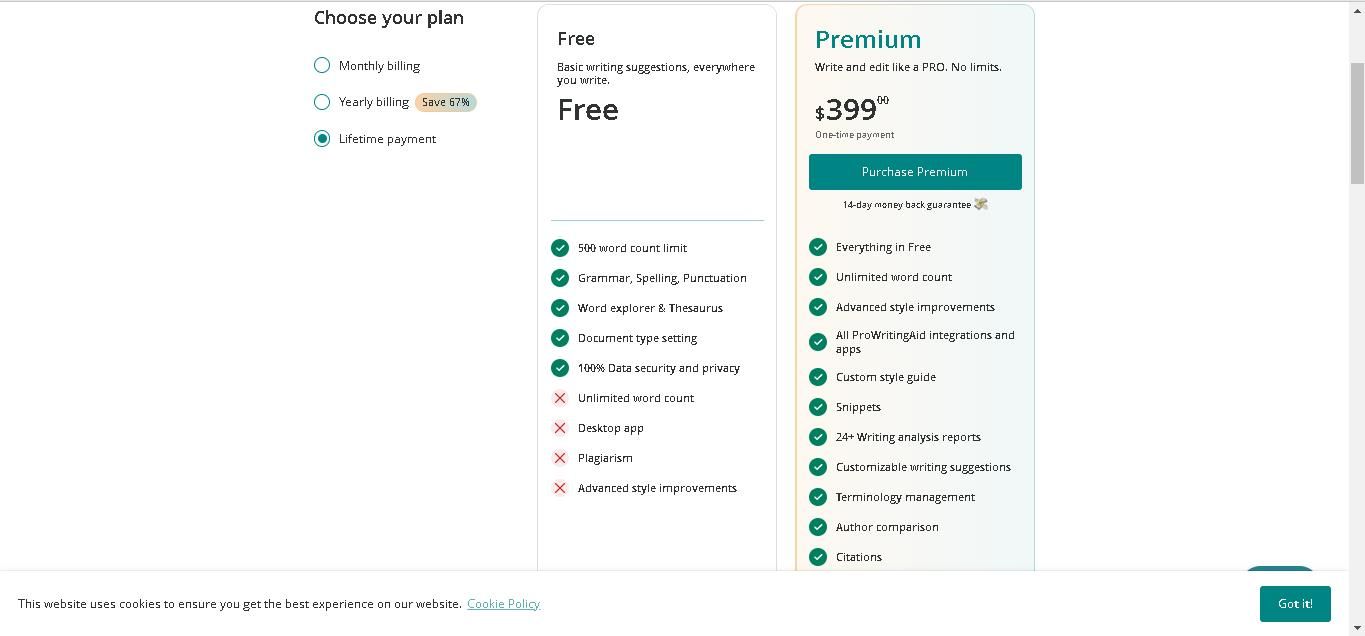The width and height of the screenshot is (1365, 636).
Task: Select the Lifetime payment radio button
Action: (x=322, y=139)
